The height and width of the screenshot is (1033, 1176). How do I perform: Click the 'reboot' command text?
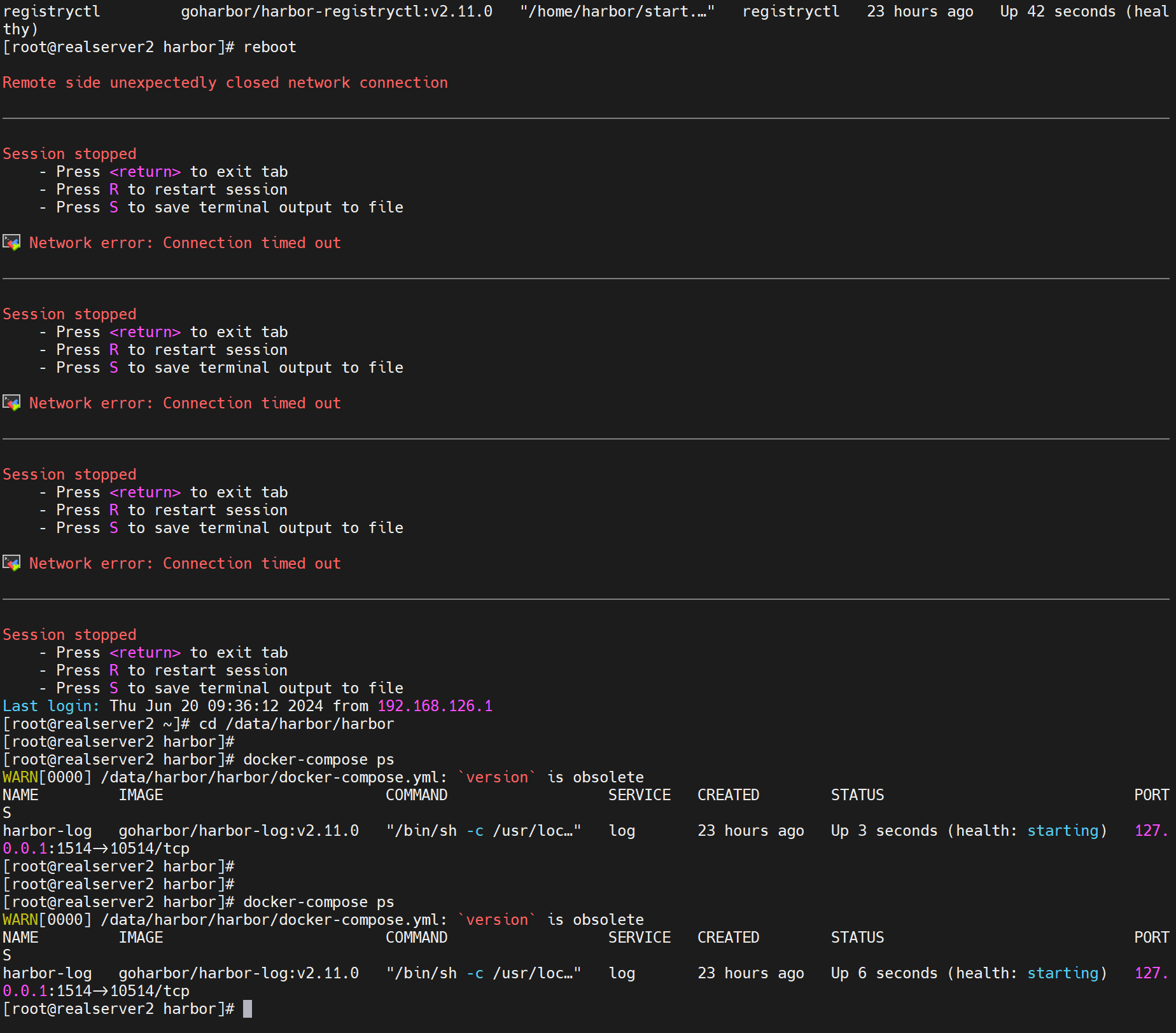(270, 47)
